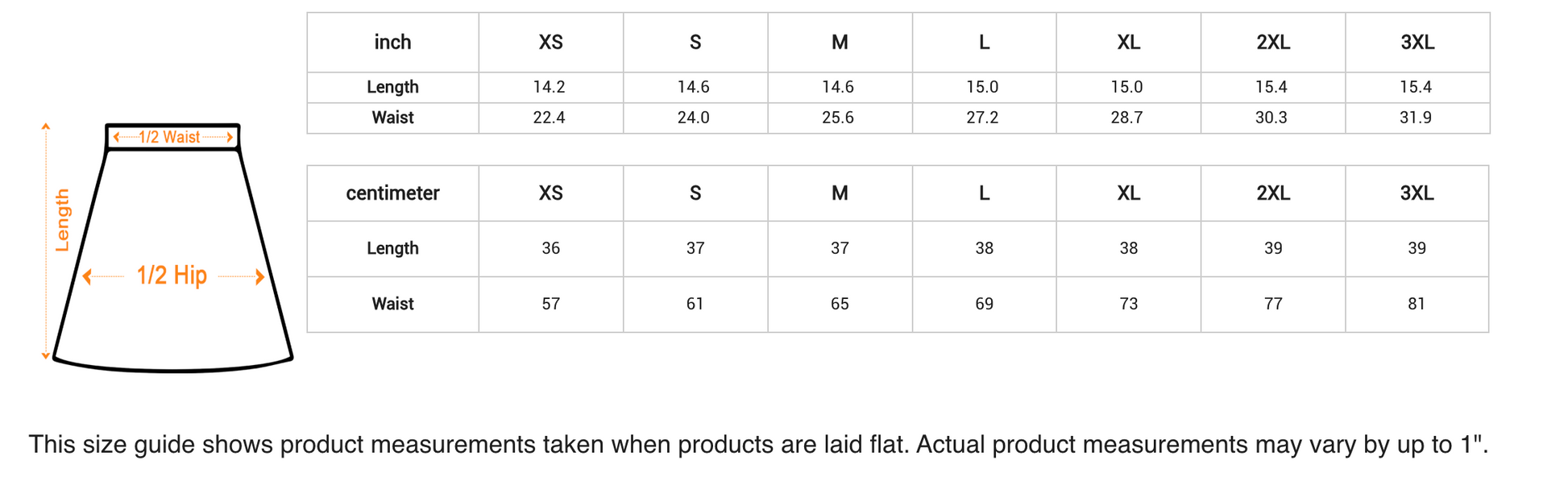Viewport: 1568px width, 502px height.
Task: Click the 36 length centimeter value
Action: coord(550,248)
